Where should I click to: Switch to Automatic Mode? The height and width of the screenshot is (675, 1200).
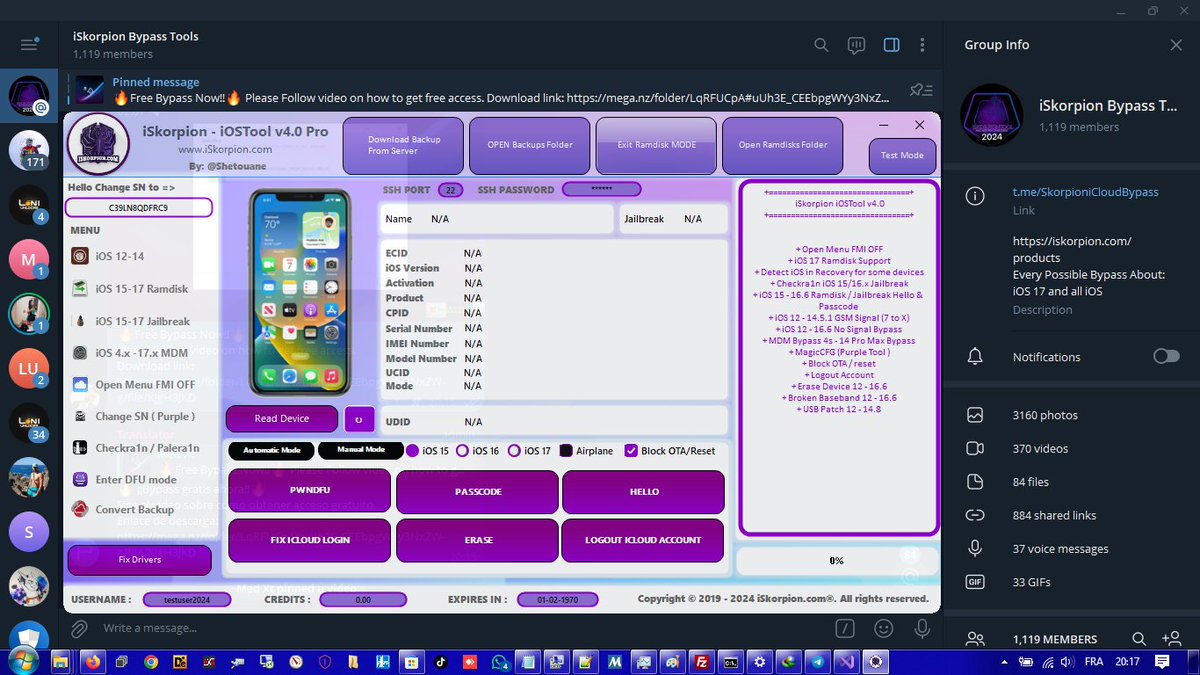[271, 451]
